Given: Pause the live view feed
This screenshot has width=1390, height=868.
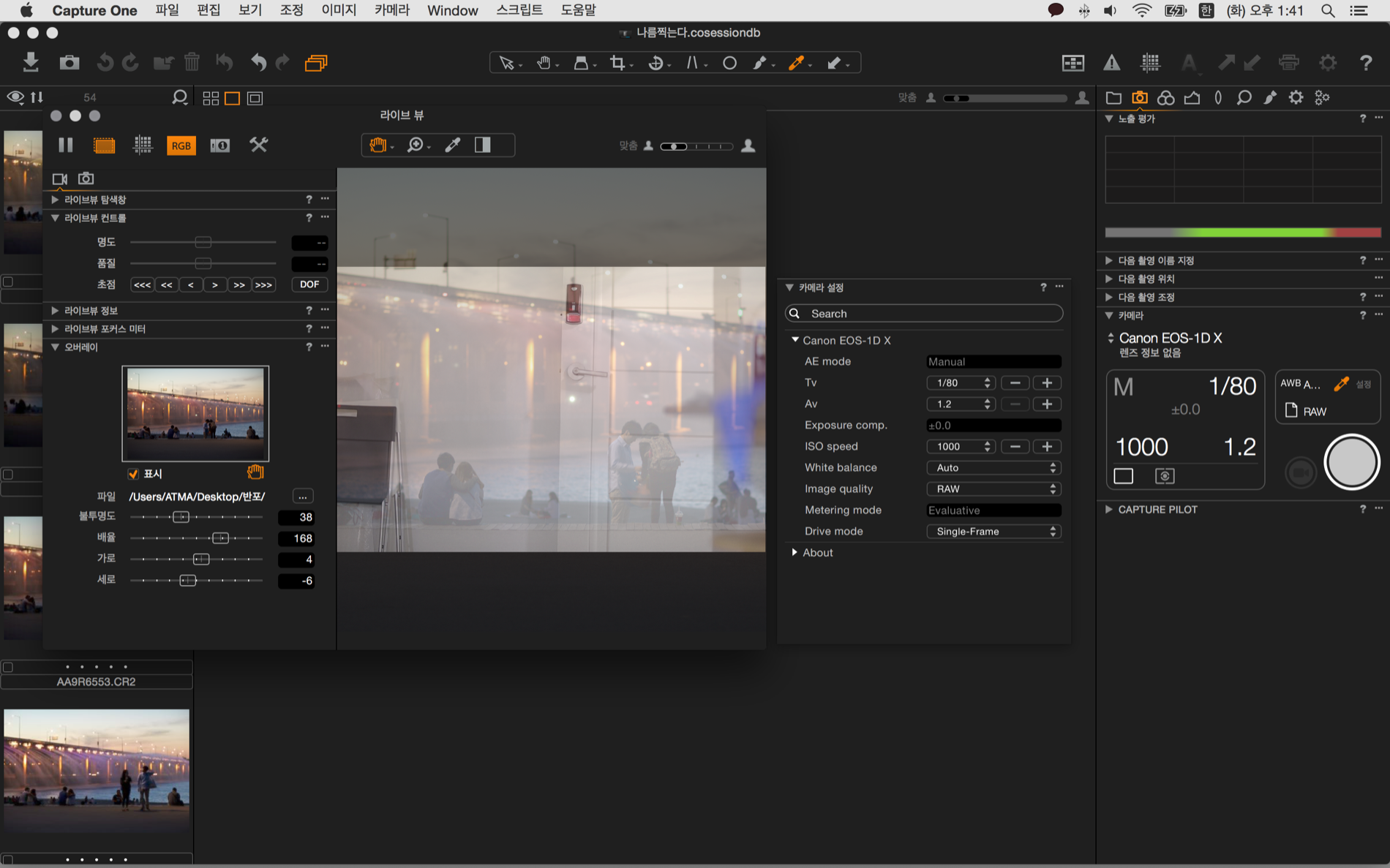Looking at the screenshot, I should coord(66,145).
